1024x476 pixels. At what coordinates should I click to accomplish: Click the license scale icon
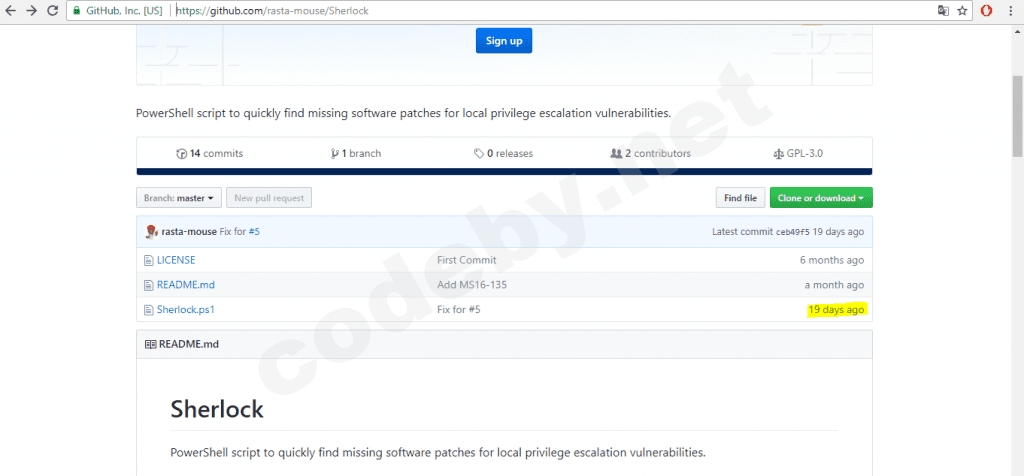coord(778,154)
